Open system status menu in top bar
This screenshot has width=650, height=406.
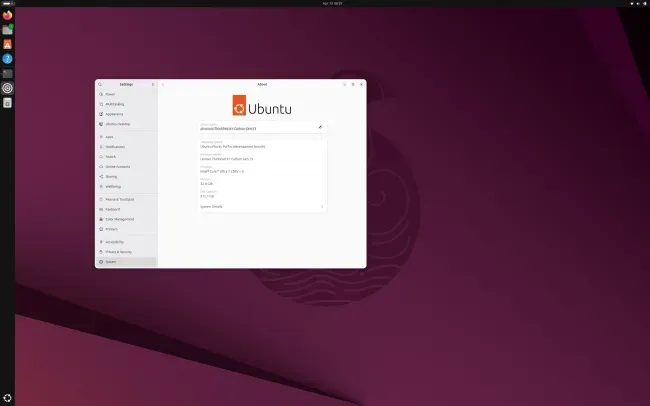tap(638, 3)
